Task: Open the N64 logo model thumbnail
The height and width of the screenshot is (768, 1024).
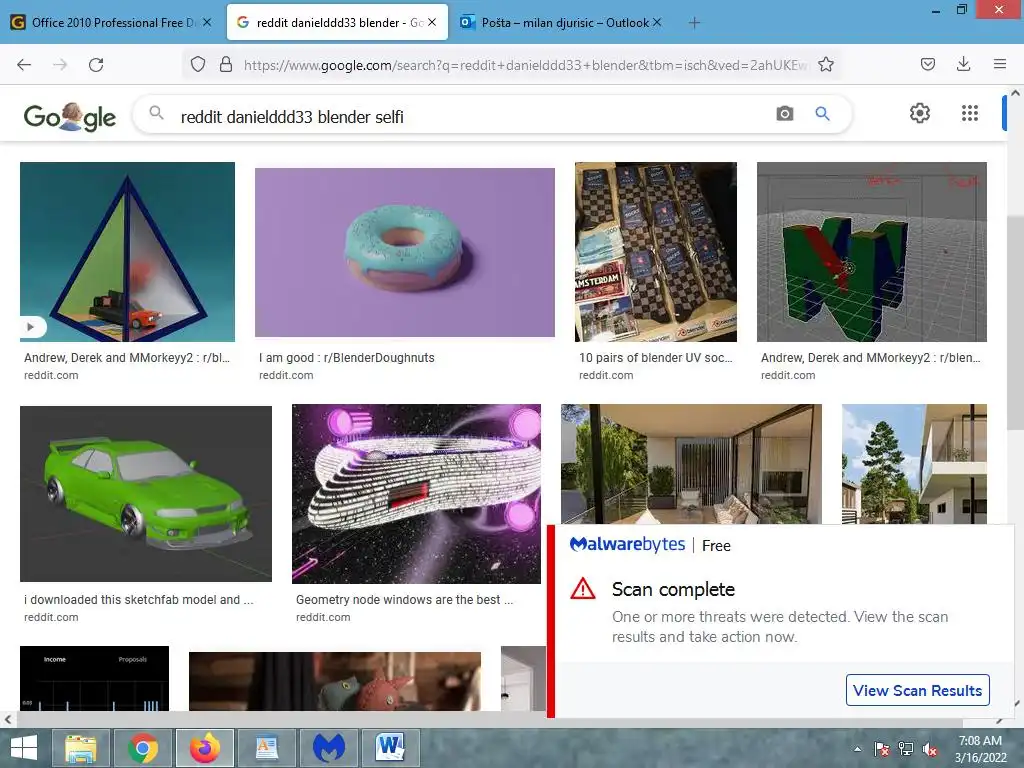Action: [872, 252]
